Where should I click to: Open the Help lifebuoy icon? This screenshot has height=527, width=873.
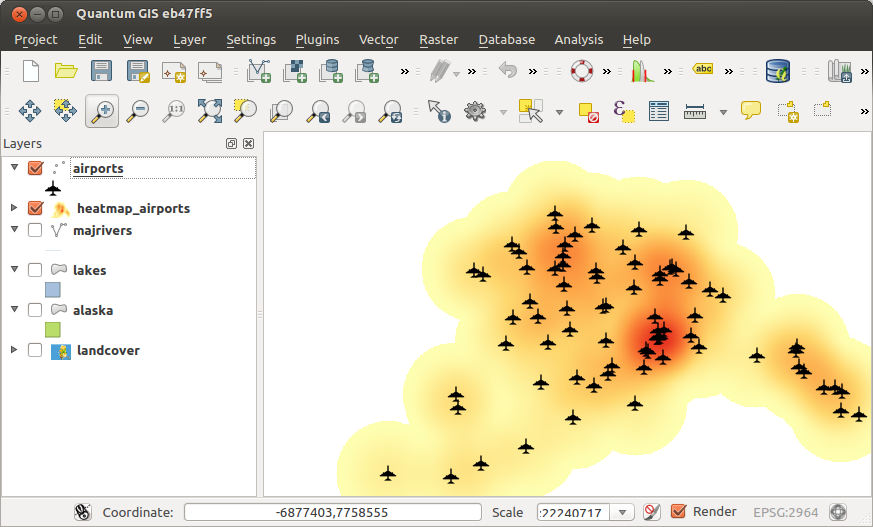click(x=582, y=71)
